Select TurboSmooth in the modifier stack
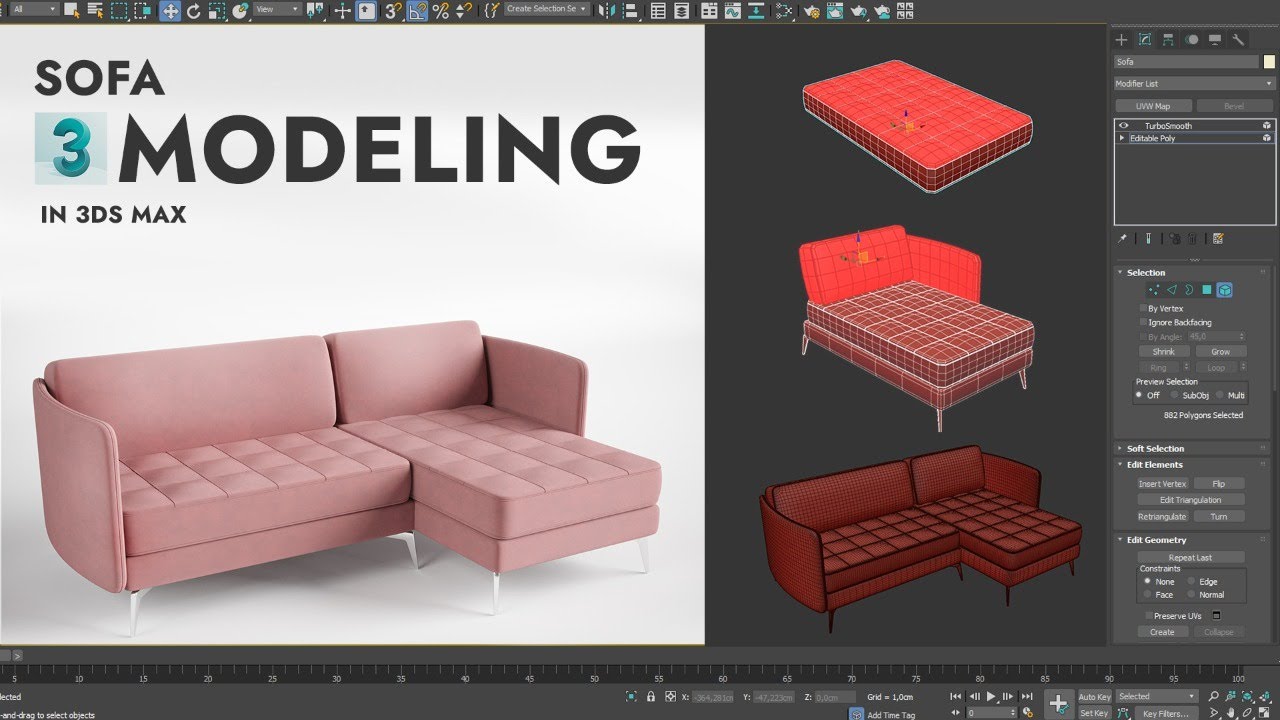1280x720 pixels. tap(1169, 126)
